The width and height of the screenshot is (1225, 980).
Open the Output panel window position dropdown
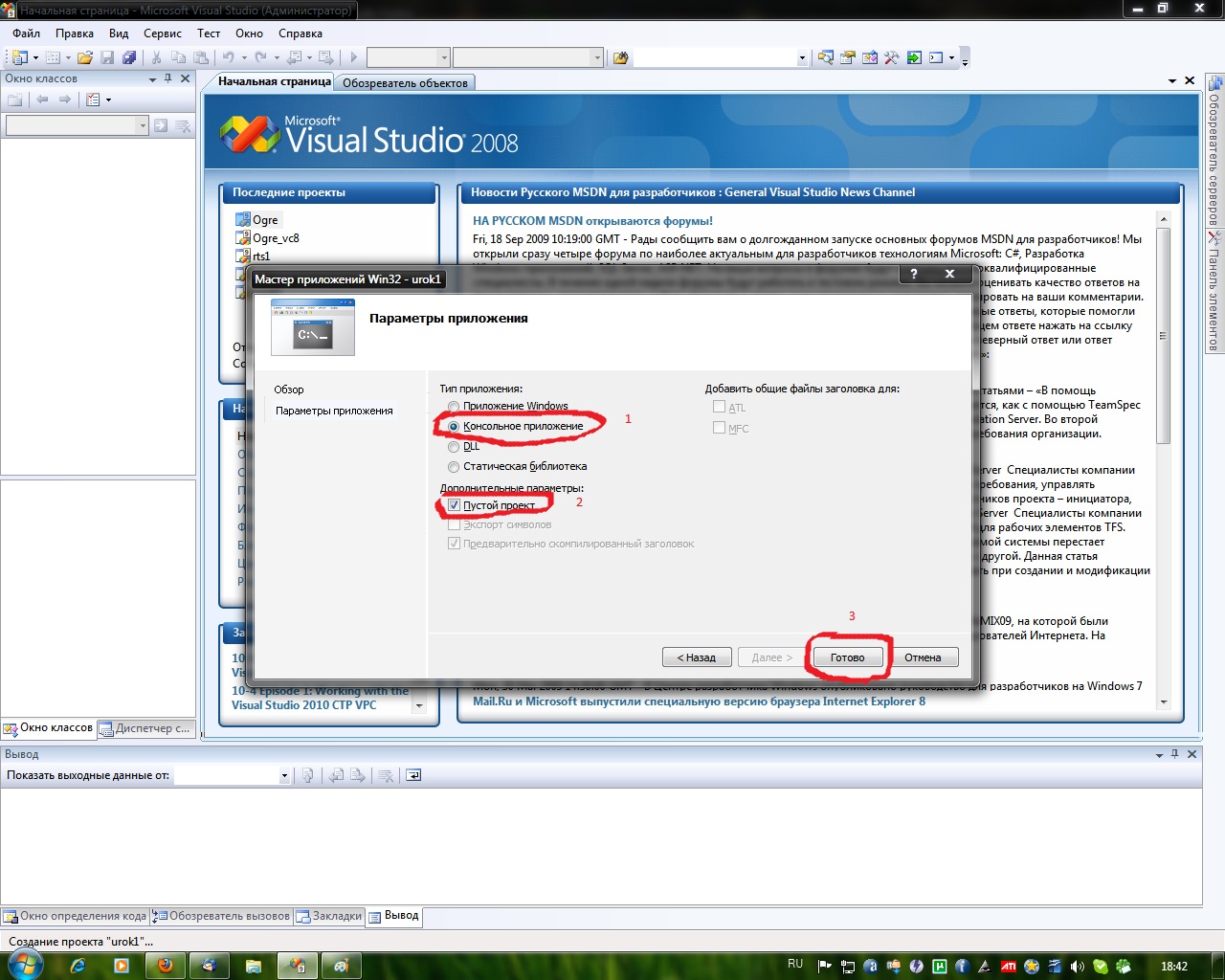pyautogui.click(x=1159, y=754)
